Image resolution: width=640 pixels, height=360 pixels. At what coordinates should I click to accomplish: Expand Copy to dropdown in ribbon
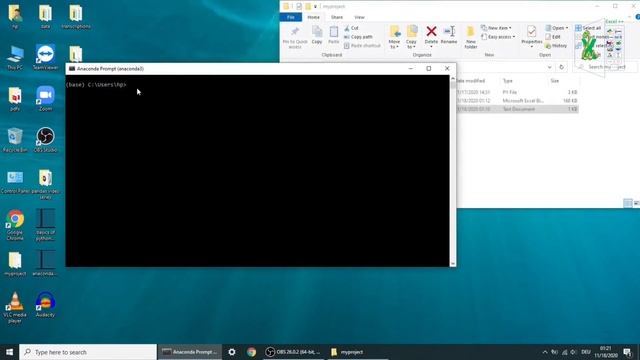411,44
